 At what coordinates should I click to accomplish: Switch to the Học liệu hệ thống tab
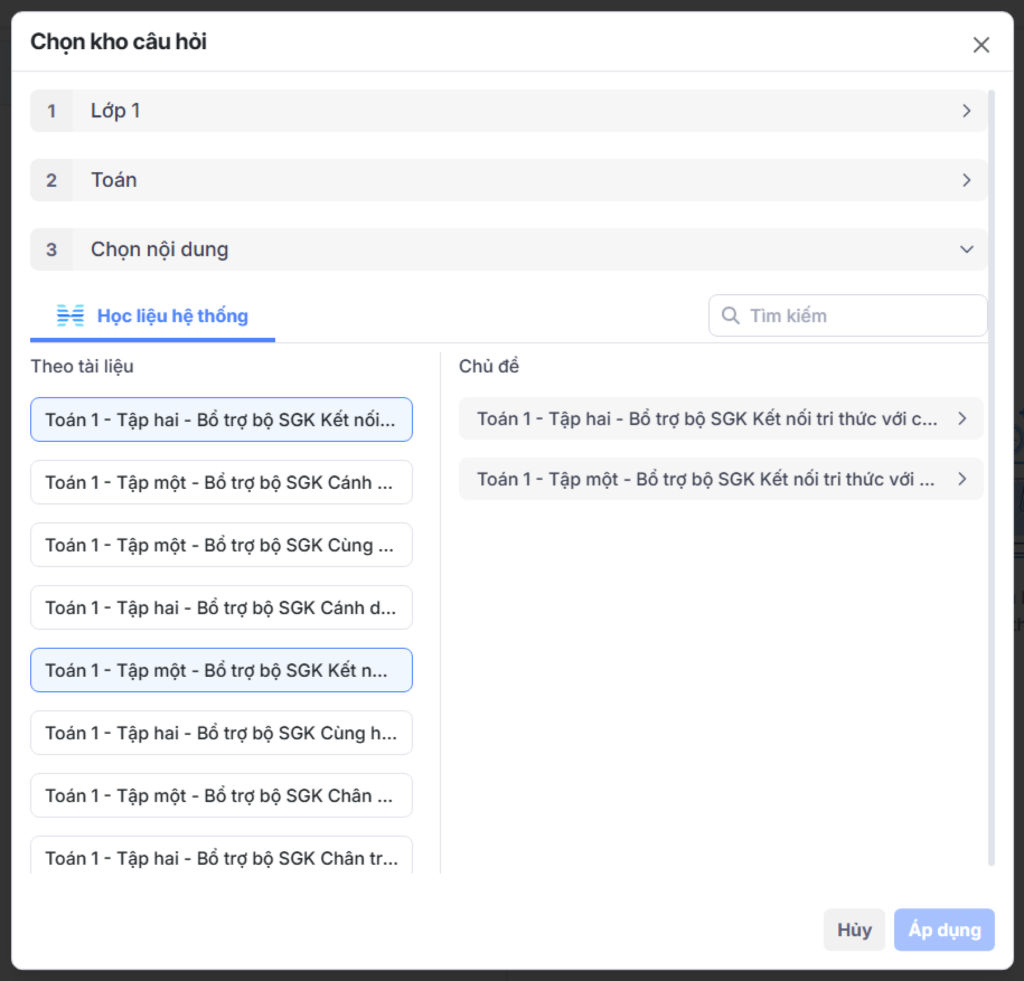[x=153, y=317]
